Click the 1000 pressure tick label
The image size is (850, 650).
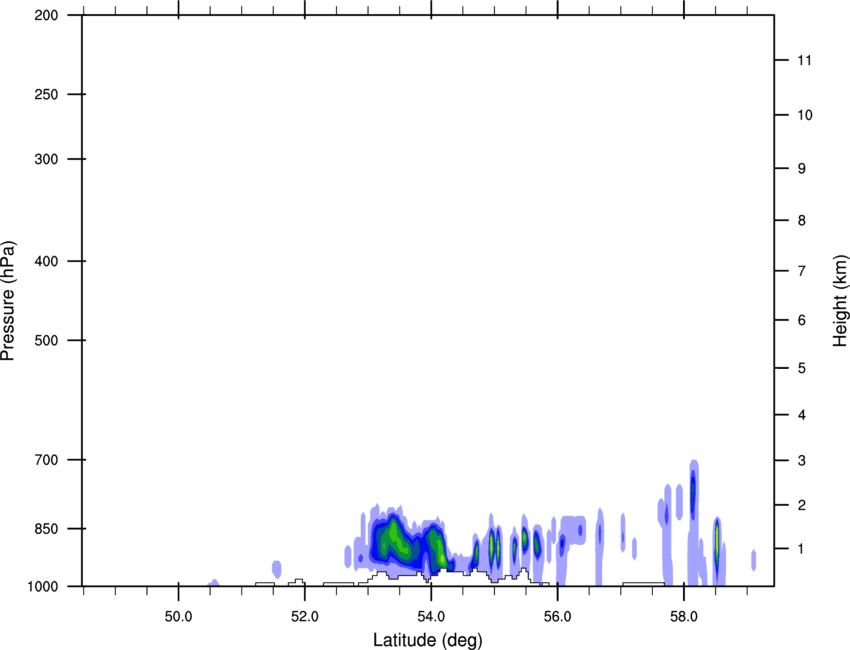coord(43,586)
